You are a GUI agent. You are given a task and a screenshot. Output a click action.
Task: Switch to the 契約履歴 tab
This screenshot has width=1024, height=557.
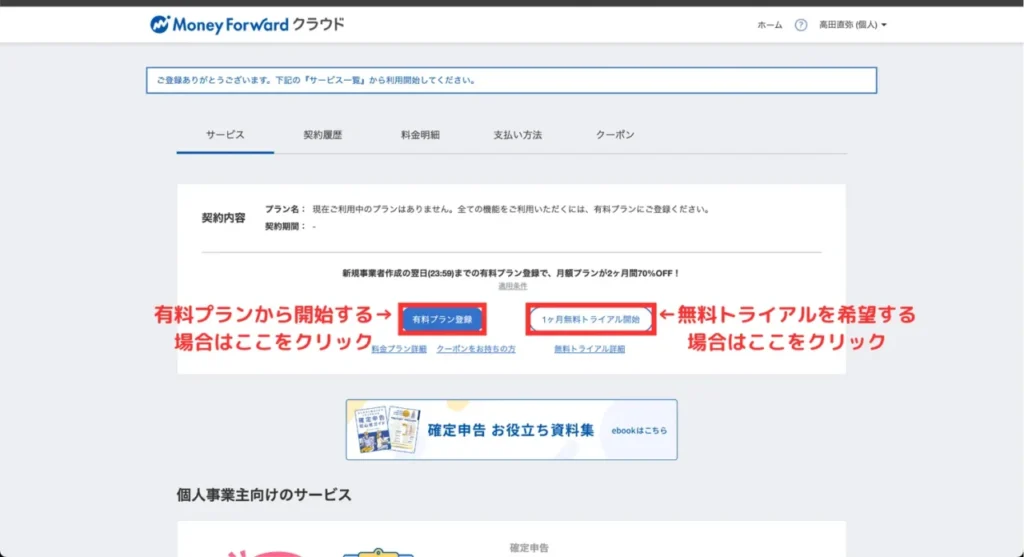pyautogui.click(x=323, y=135)
